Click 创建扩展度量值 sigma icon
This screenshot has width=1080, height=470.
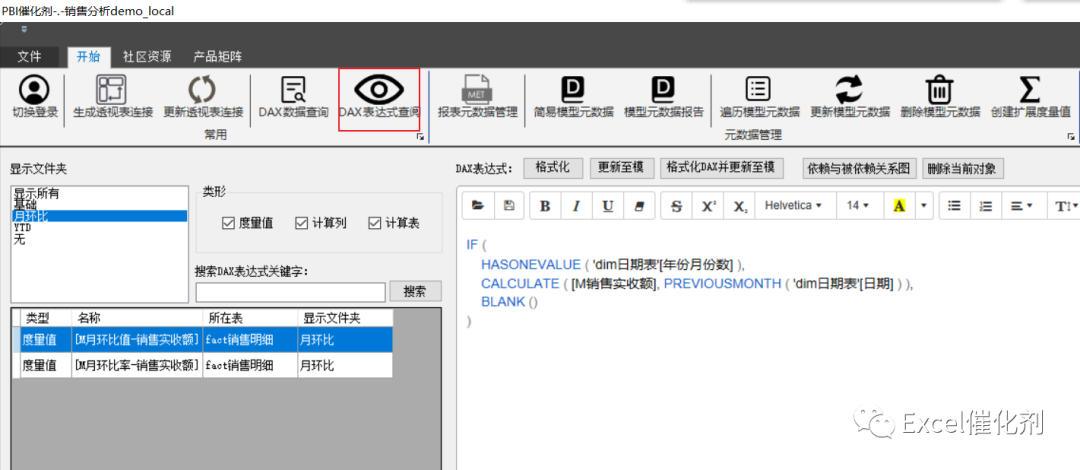[x=1030, y=90]
